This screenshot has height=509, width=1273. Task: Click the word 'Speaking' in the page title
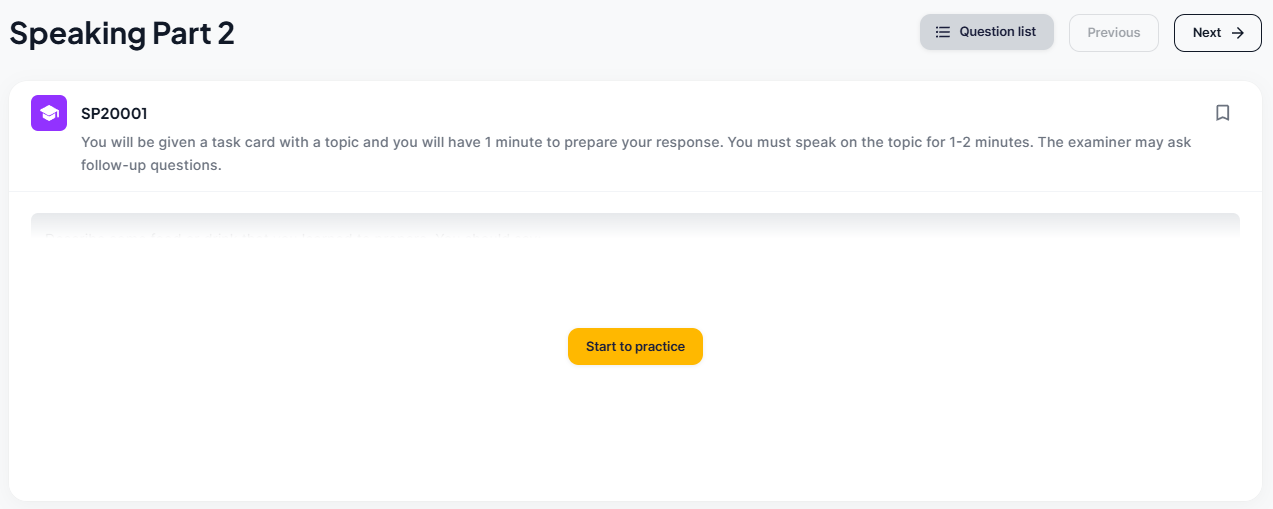point(78,33)
